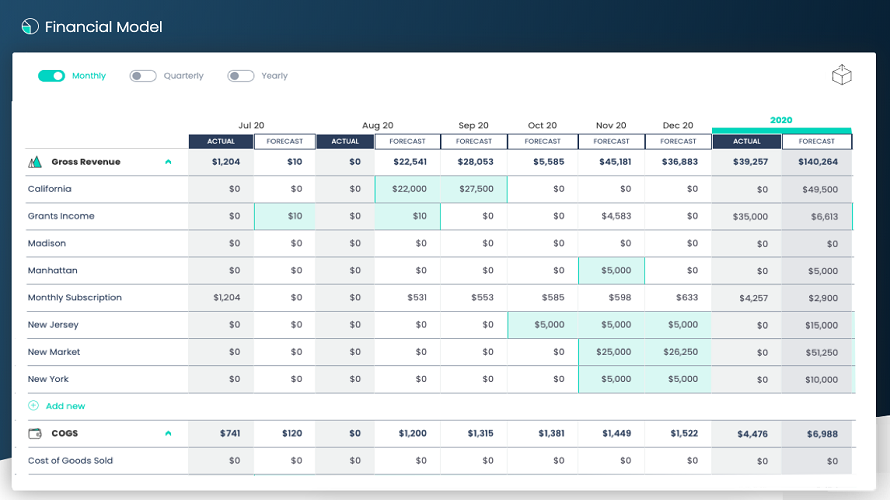The width and height of the screenshot is (890, 500).
Task: Click the Manhattan row label
Action: (x=53, y=270)
